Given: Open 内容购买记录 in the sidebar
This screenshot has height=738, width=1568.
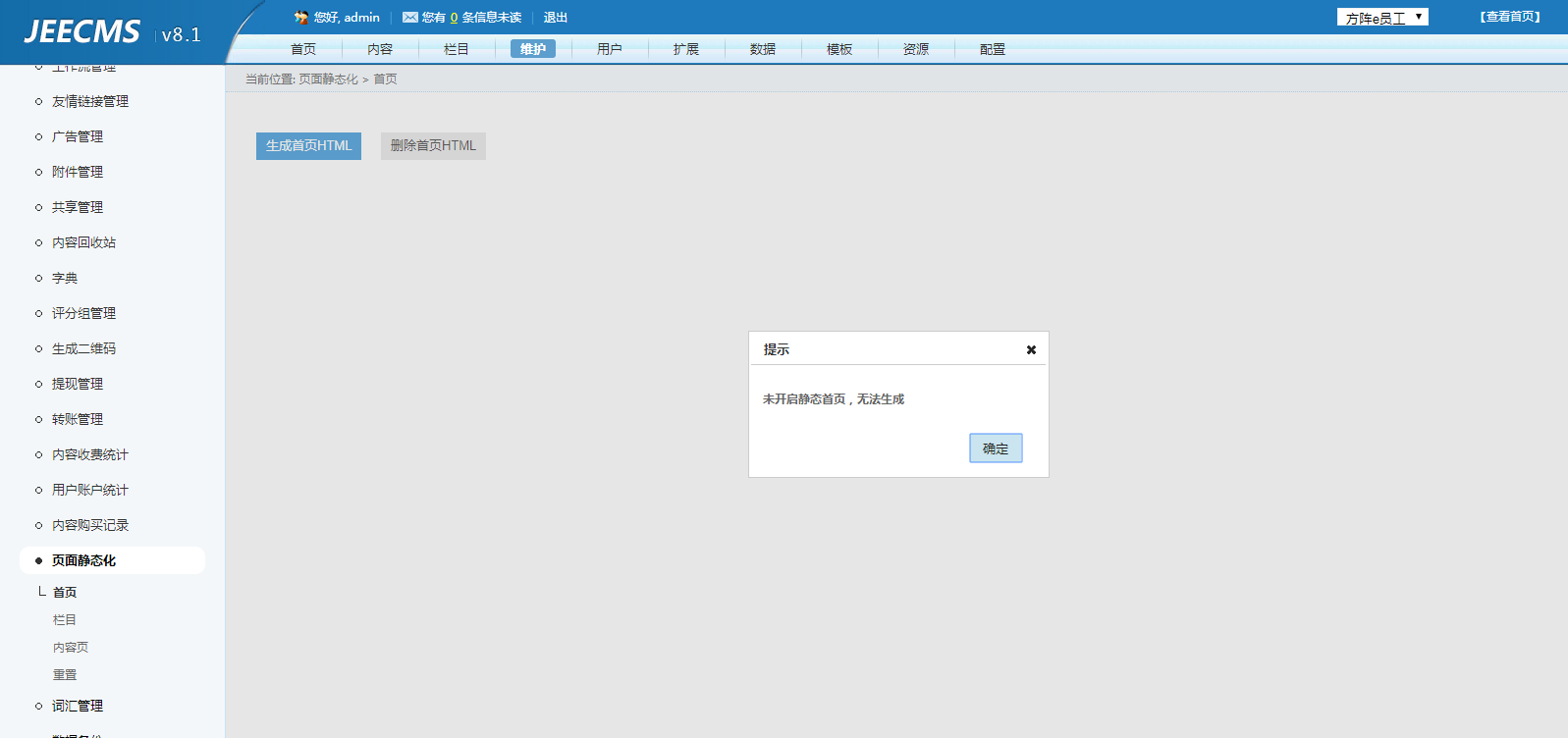Looking at the screenshot, I should click(90, 525).
